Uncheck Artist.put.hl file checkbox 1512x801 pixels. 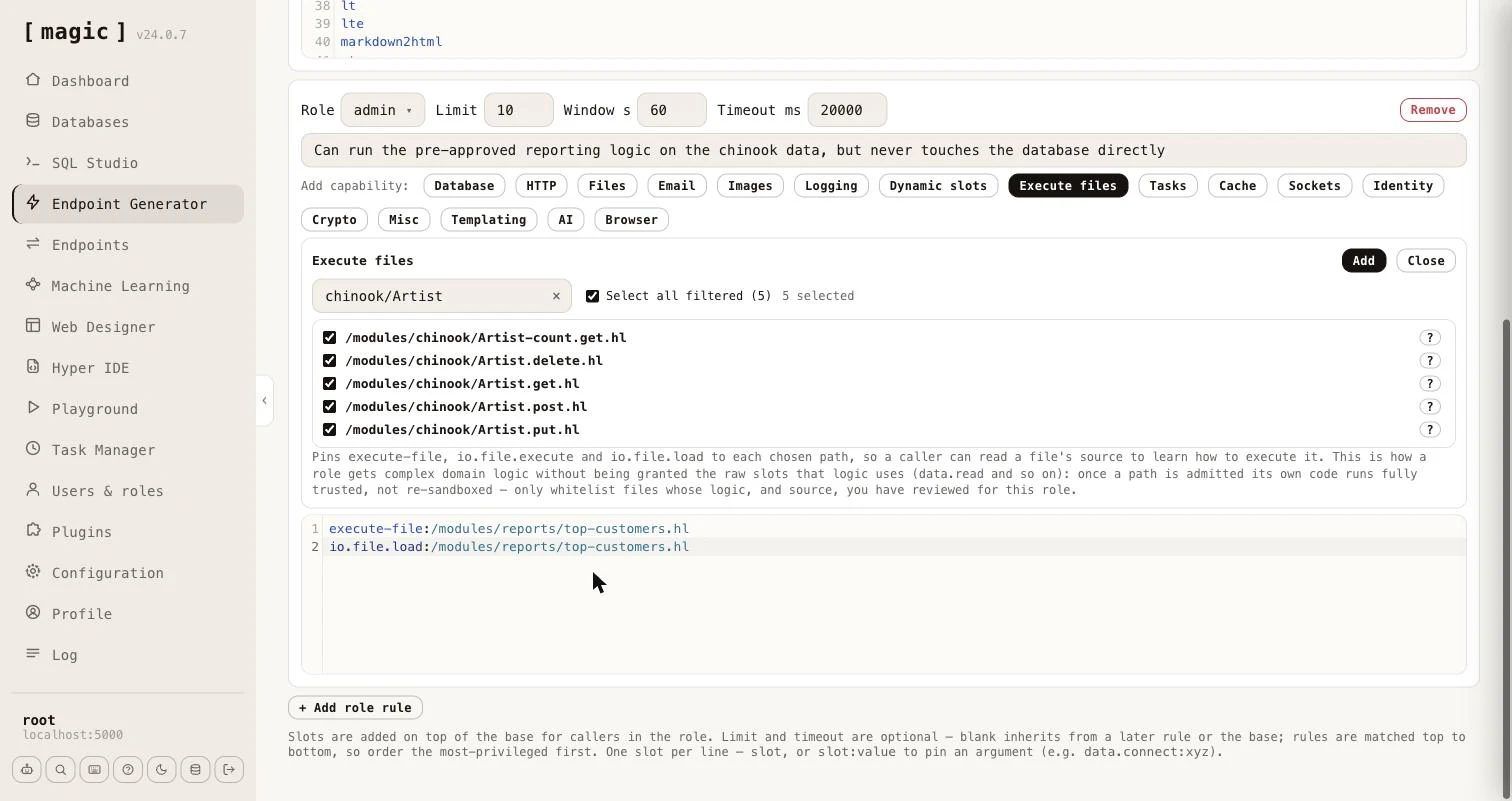pos(329,430)
